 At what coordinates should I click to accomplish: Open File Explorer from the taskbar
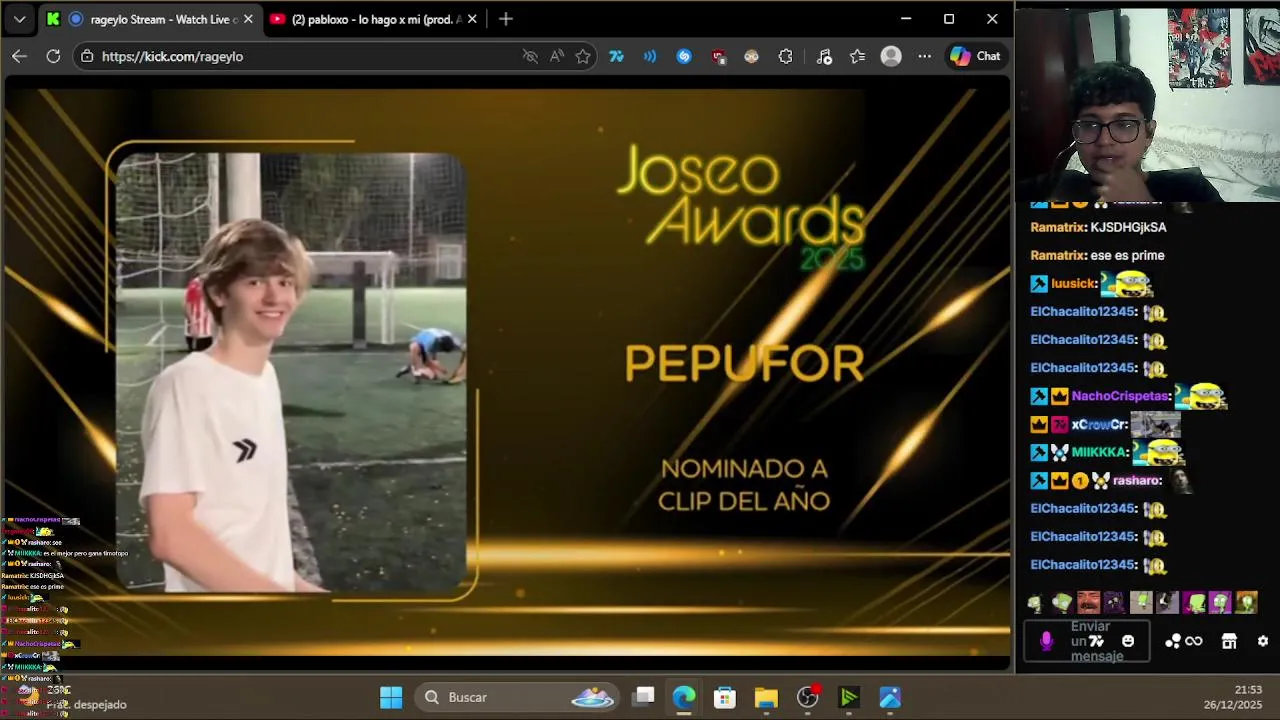pyautogui.click(x=766, y=697)
